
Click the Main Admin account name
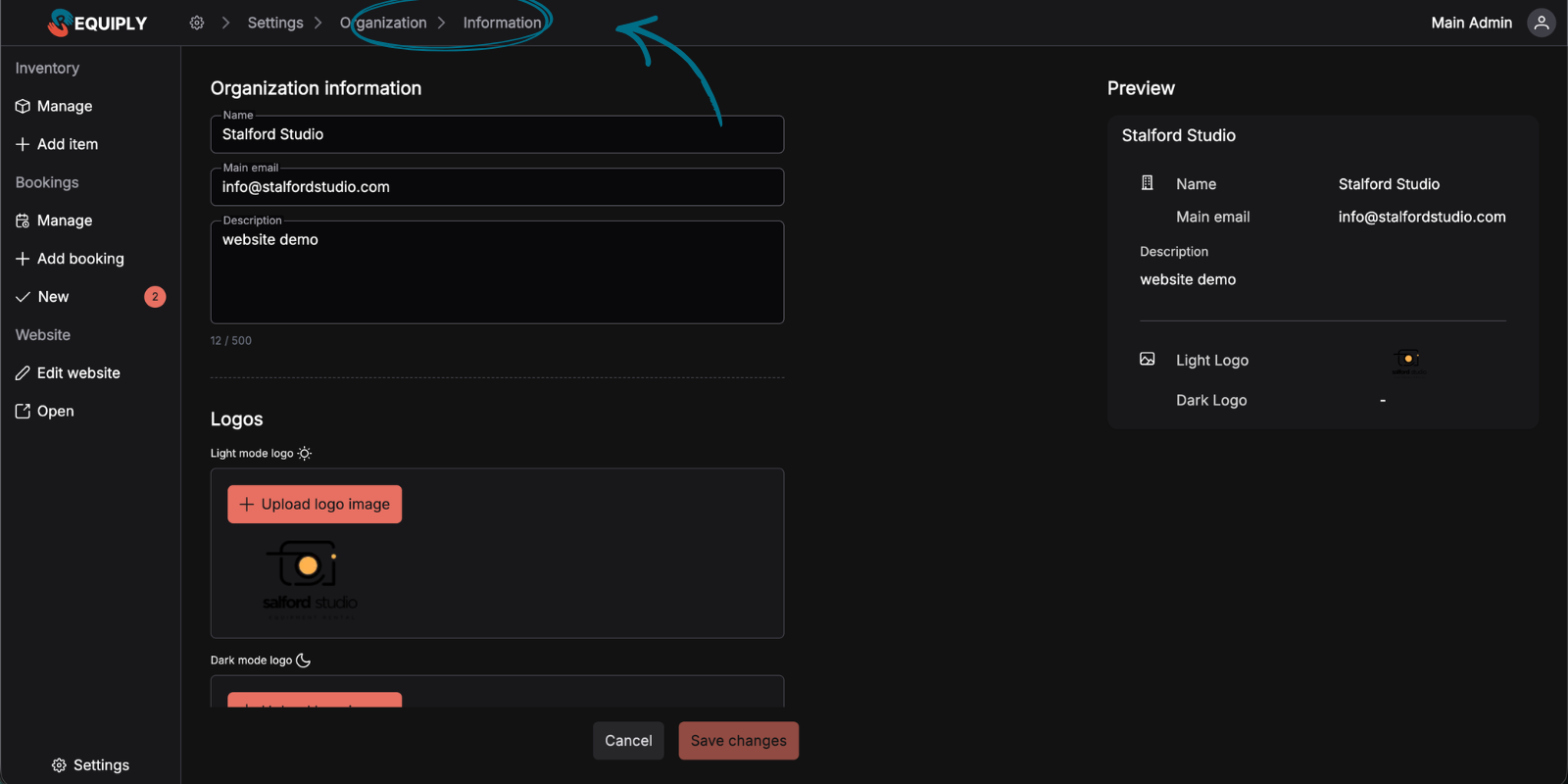click(1471, 23)
